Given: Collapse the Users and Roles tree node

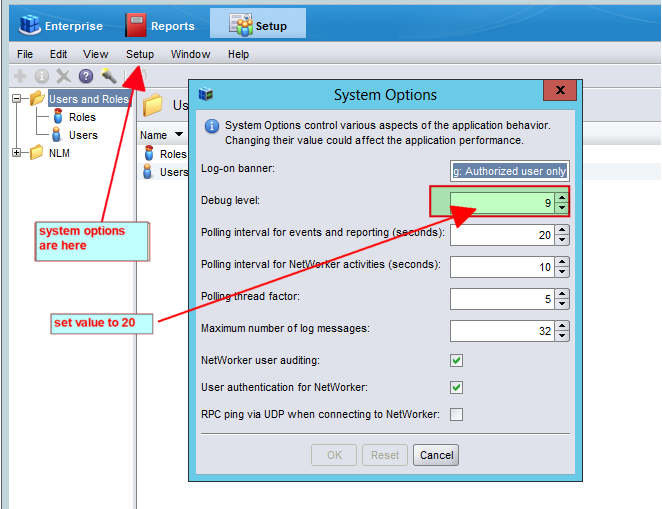Looking at the screenshot, I should (16, 99).
